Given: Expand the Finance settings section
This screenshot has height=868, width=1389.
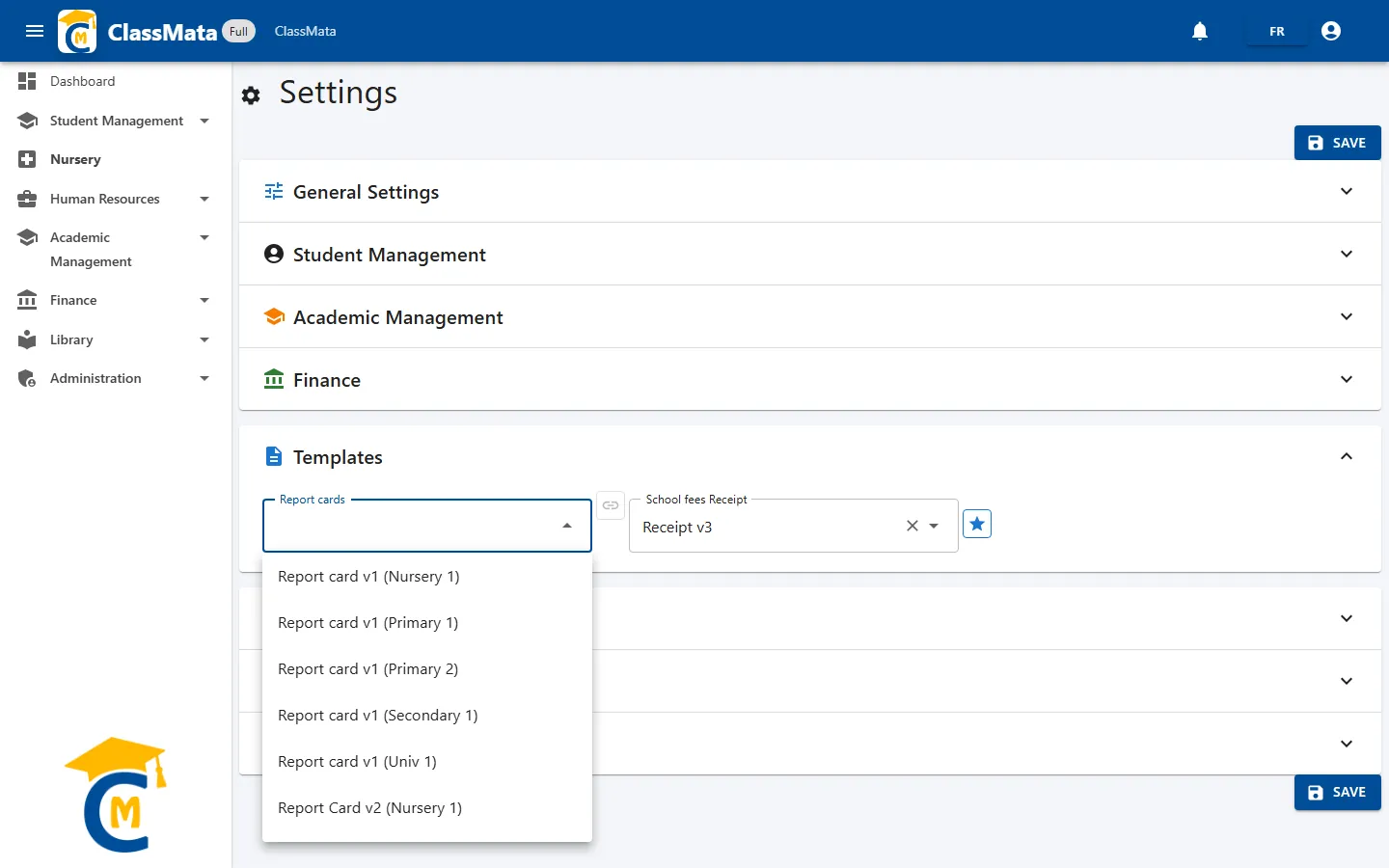Looking at the screenshot, I should [1347, 379].
